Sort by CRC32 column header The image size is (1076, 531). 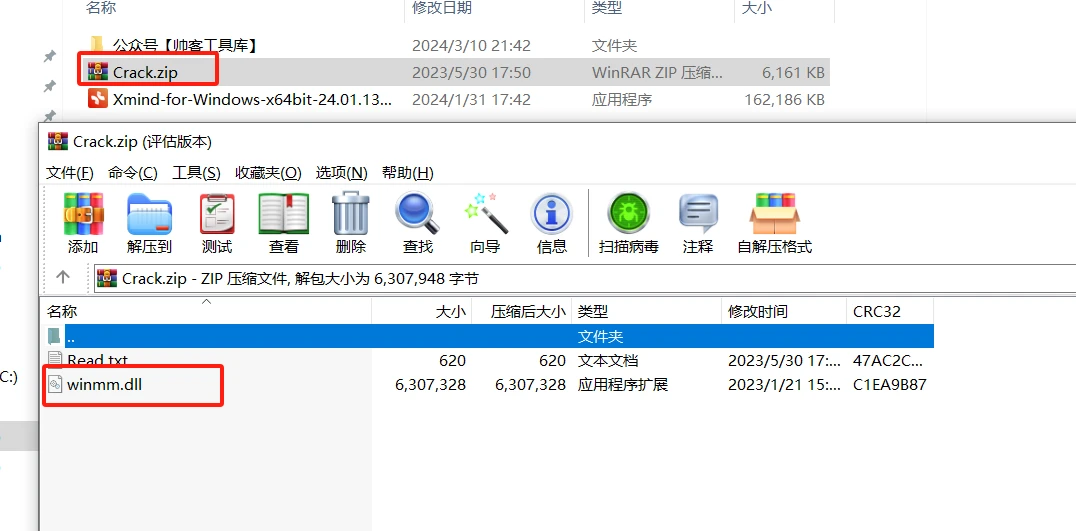pos(890,311)
